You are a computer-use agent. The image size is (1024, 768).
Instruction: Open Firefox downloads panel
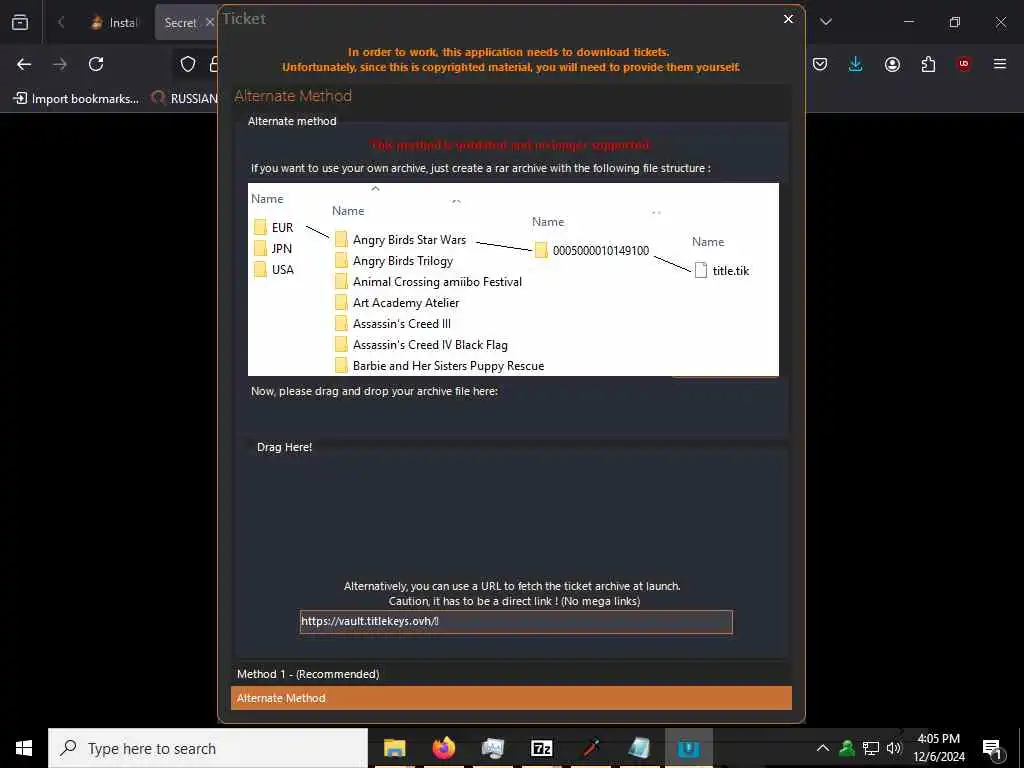856,64
